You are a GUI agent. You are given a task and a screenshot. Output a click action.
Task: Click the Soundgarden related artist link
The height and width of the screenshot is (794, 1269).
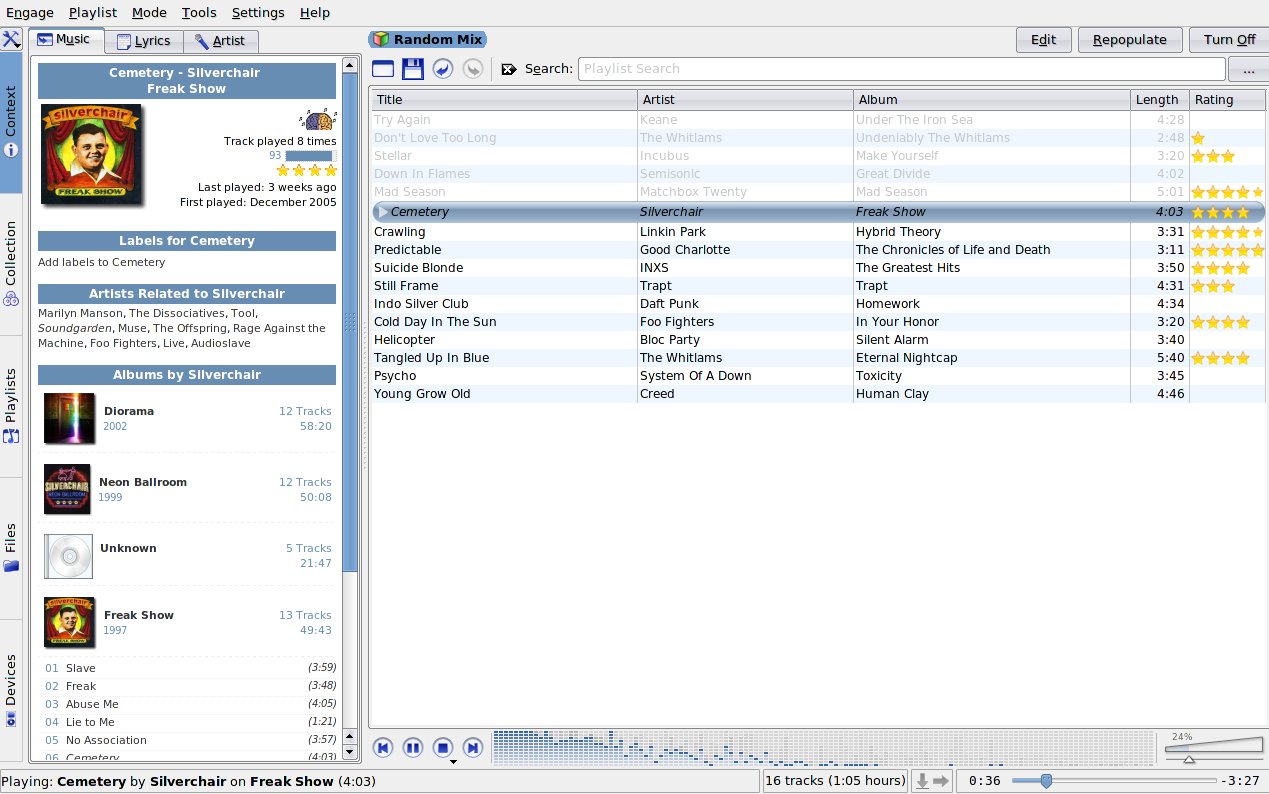74,328
